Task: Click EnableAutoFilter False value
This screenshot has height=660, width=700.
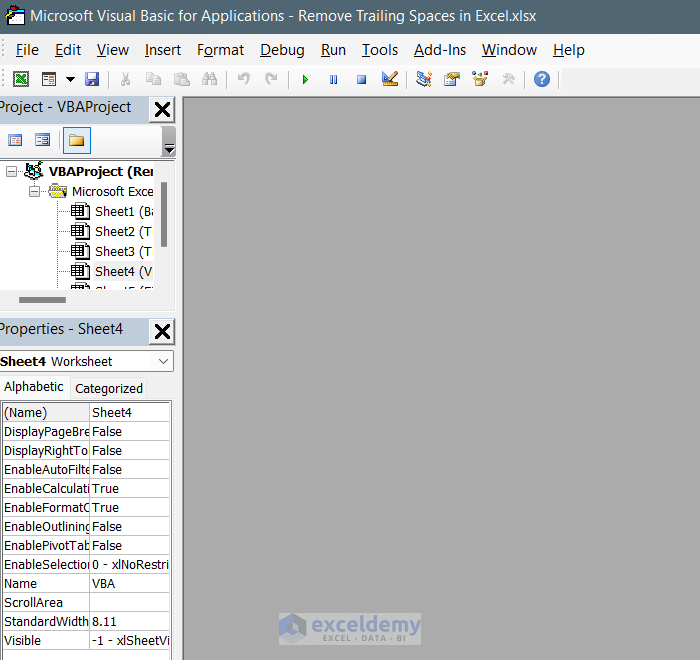Action: tap(130, 470)
